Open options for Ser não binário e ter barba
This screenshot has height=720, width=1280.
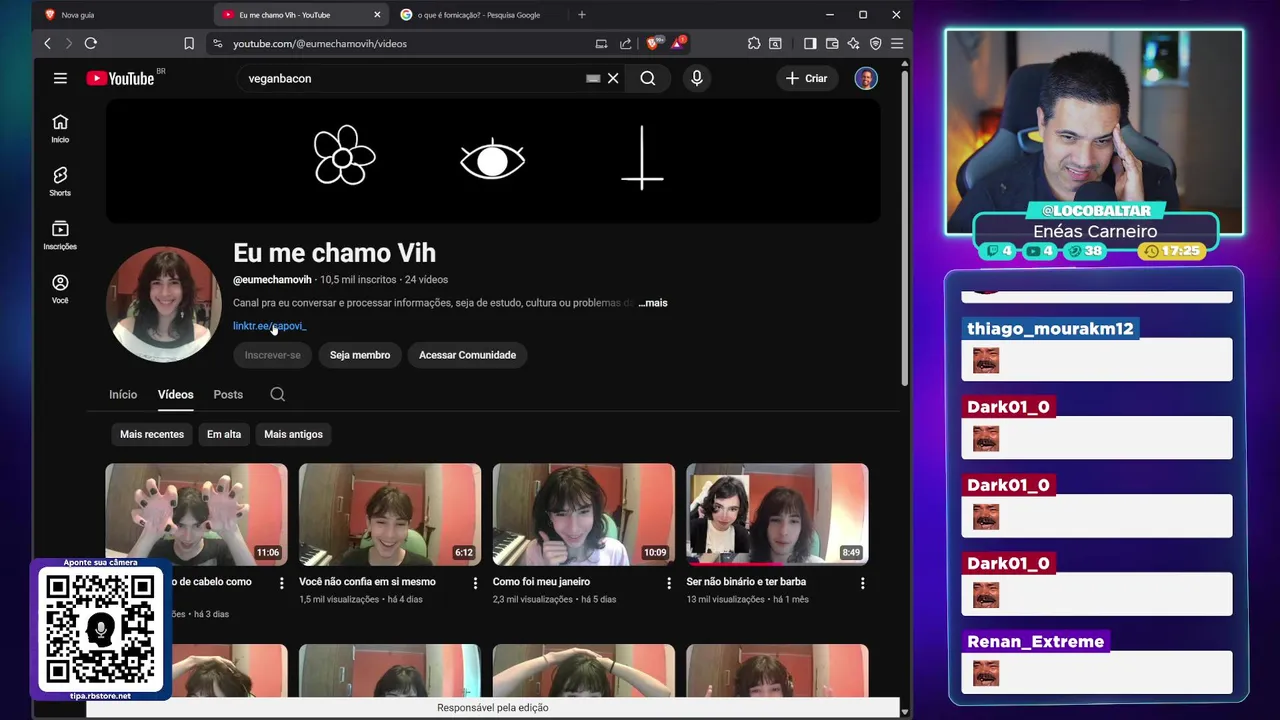point(862,582)
